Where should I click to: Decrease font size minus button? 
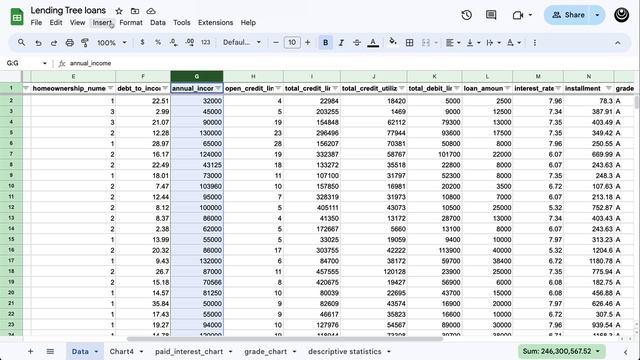click(x=276, y=42)
